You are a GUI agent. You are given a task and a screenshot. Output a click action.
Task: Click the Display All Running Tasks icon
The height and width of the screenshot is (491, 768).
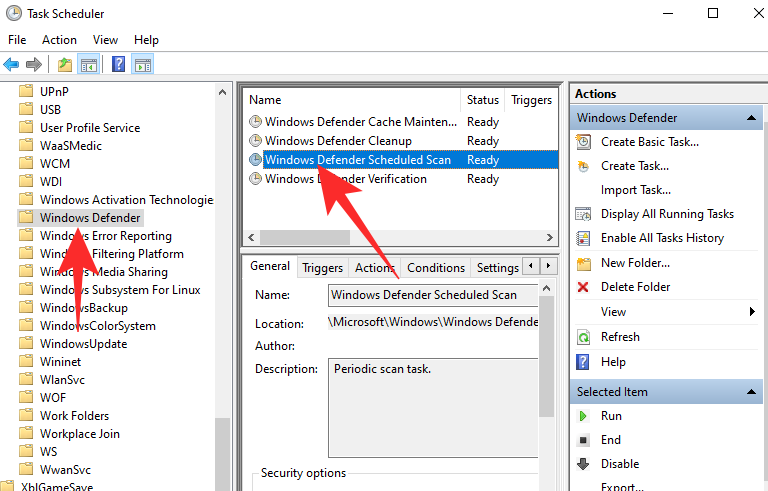click(583, 214)
